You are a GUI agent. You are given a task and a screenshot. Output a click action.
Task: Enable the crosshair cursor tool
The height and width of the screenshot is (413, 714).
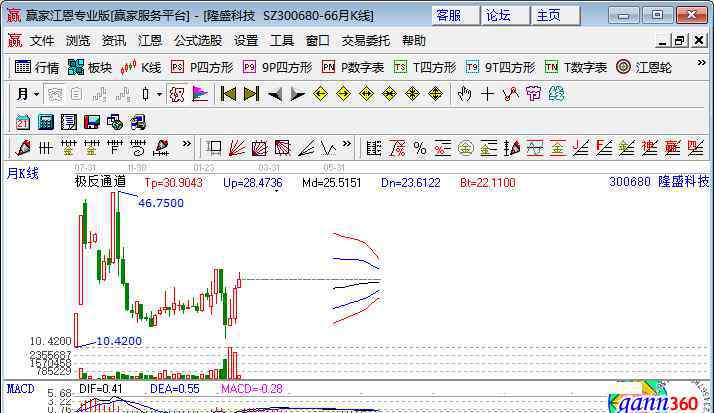(x=487, y=94)
